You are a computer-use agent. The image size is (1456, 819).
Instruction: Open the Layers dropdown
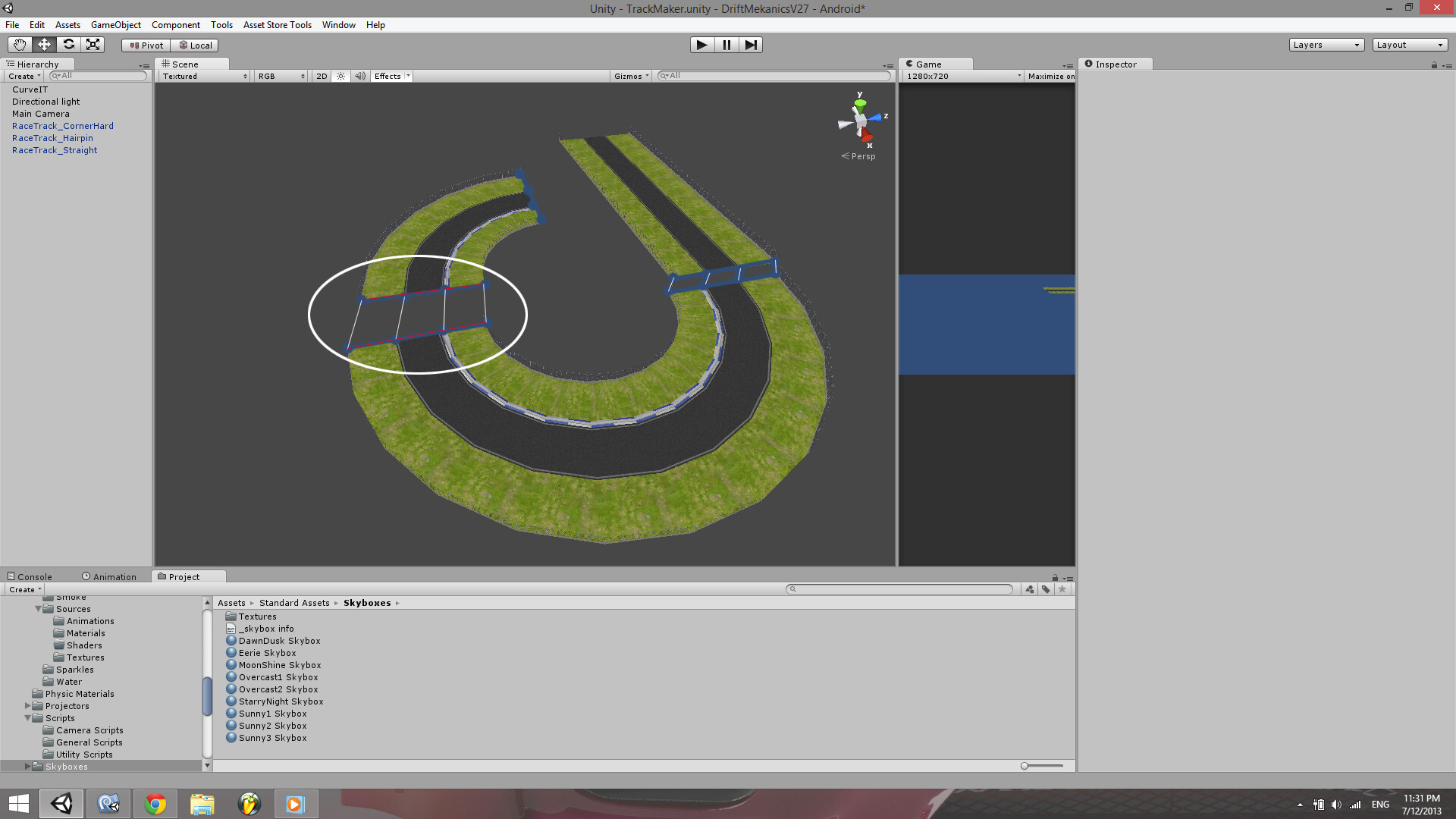tap(1326, 44)
